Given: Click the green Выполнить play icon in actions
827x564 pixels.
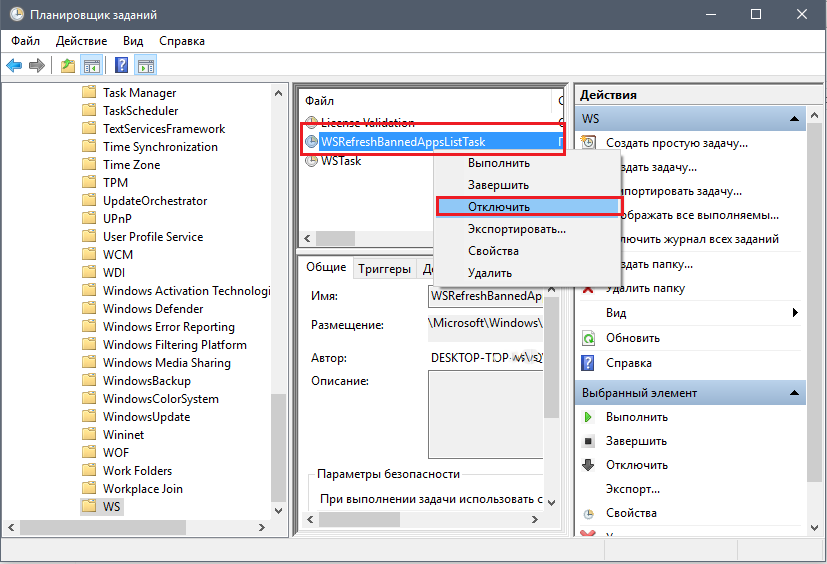Looking at the screenshot, I should point(588,417).
